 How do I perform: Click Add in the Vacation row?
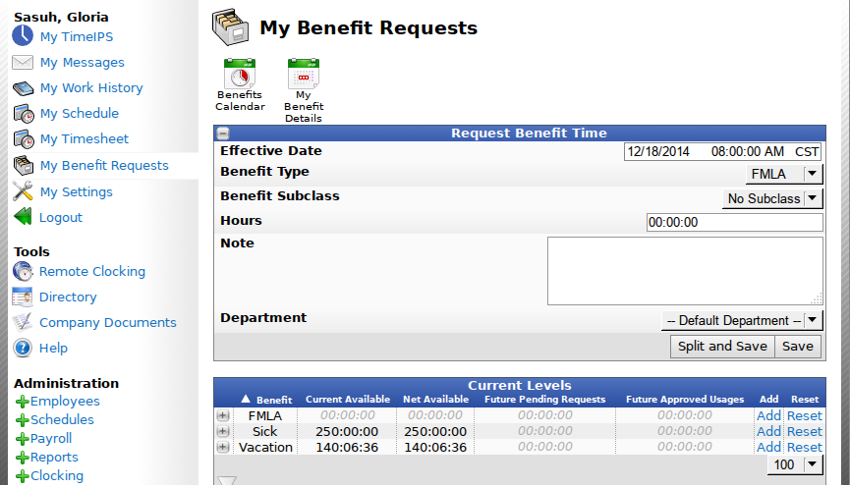tap(769, 447)
